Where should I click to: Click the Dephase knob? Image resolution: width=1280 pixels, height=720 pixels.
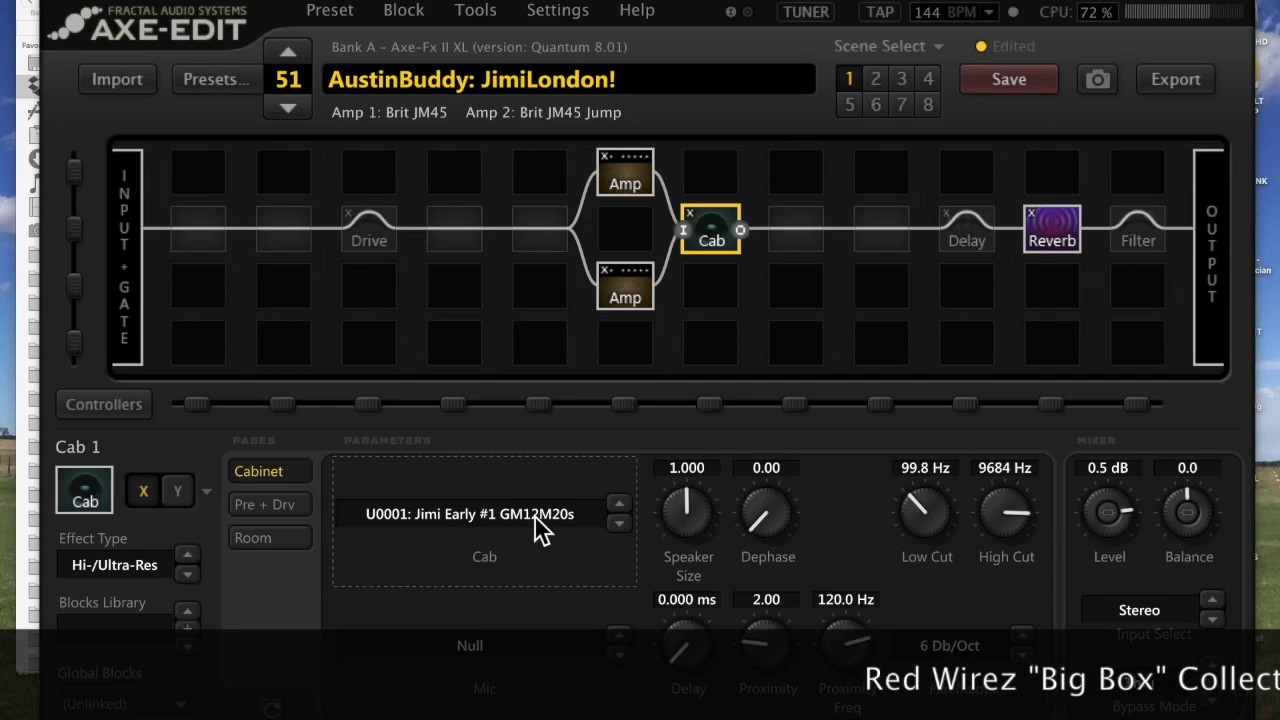coord(766,512)
